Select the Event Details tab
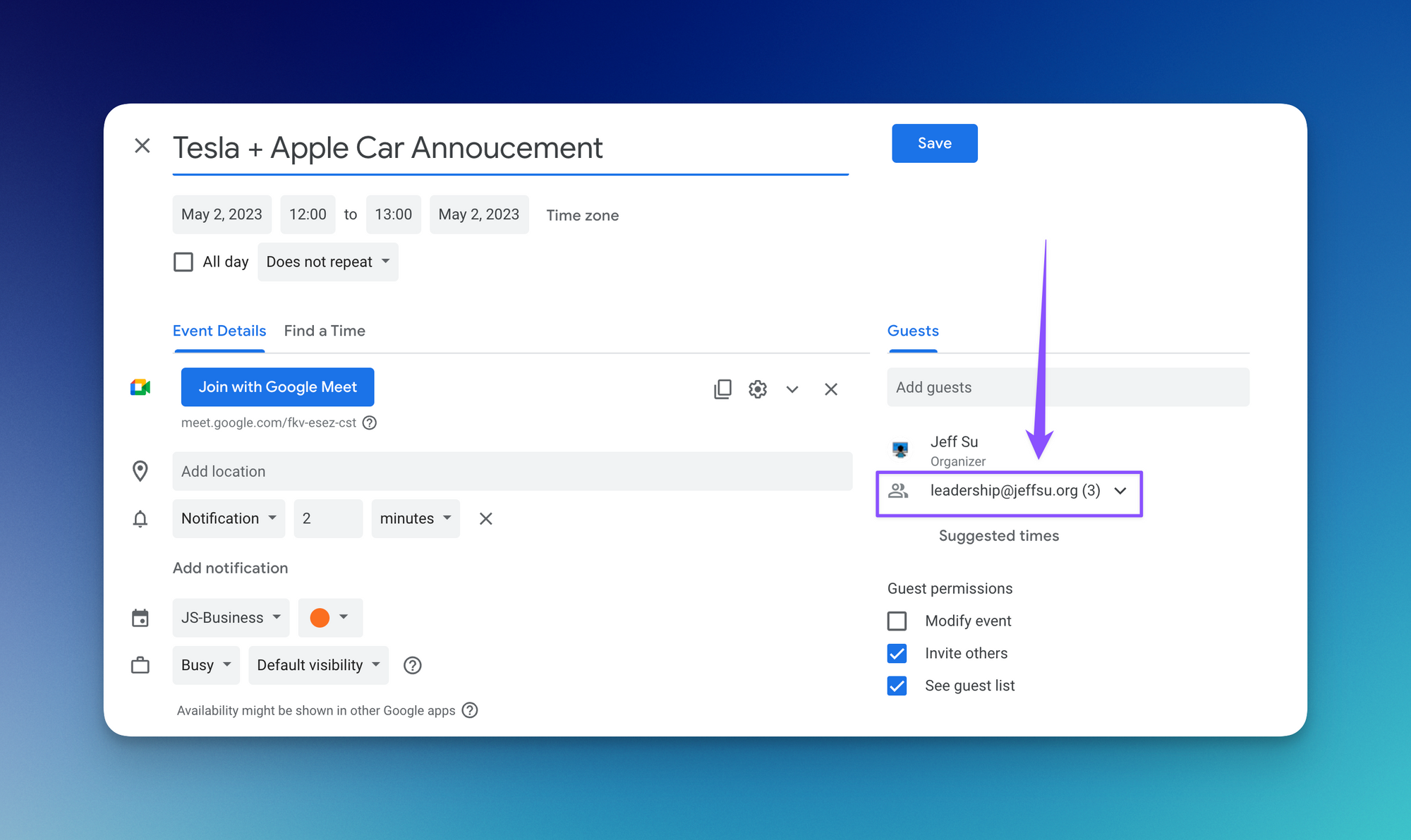The image size is (1411, 840). coord(219,331)
